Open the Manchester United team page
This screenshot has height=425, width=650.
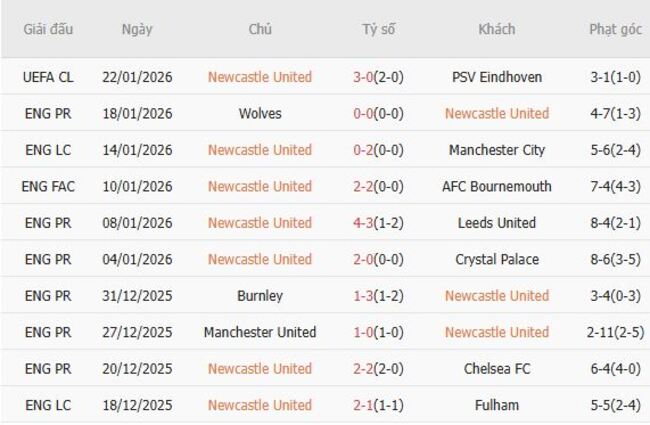click(260, 332)
